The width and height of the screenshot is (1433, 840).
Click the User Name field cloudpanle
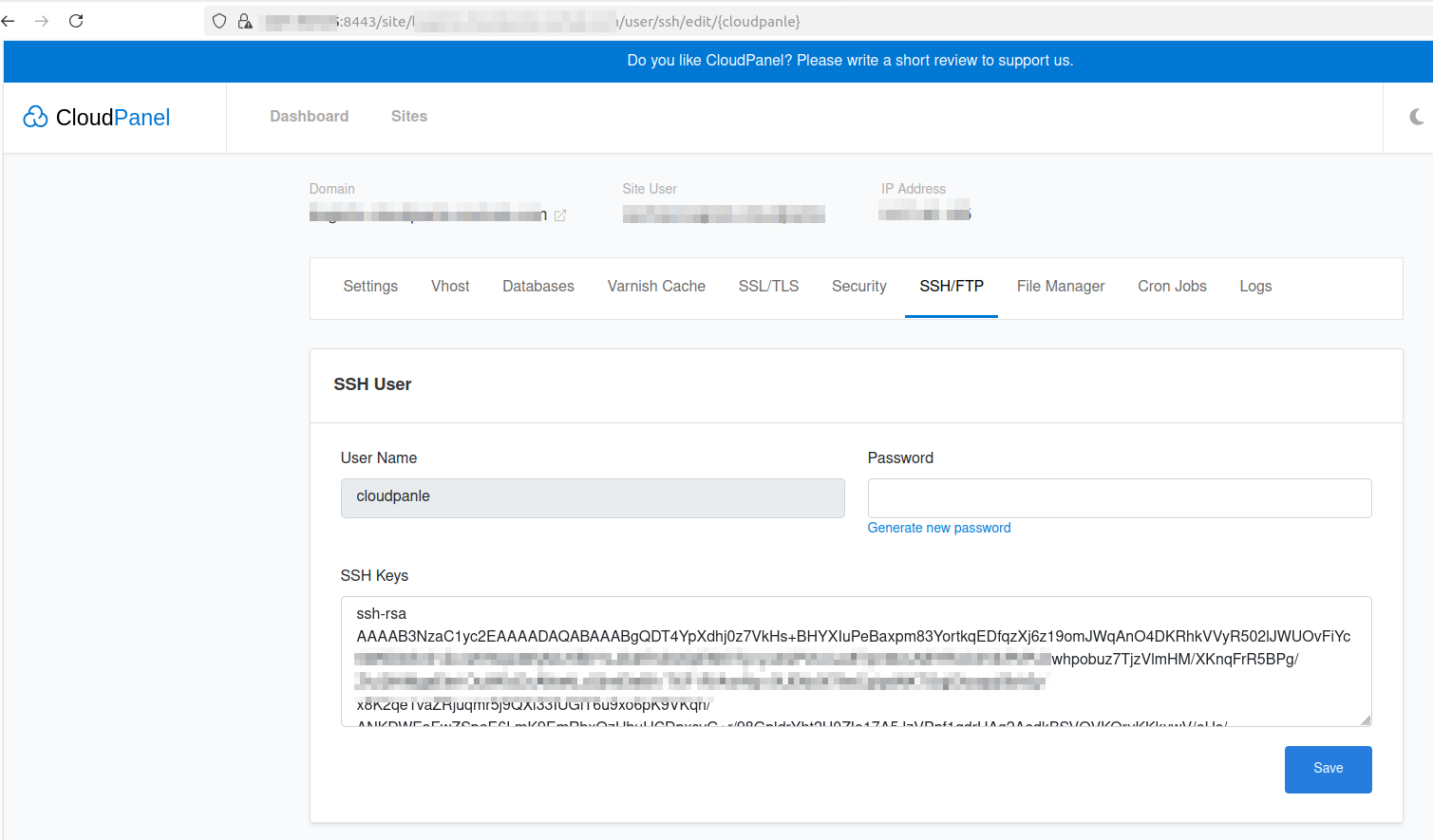(593, 498)
